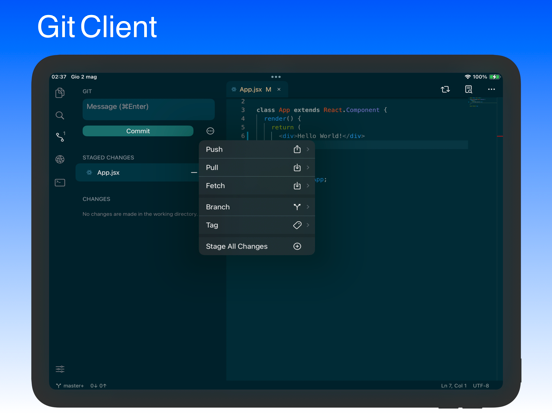
Task: Click the master branch status bar item
Action: point(70,385)
